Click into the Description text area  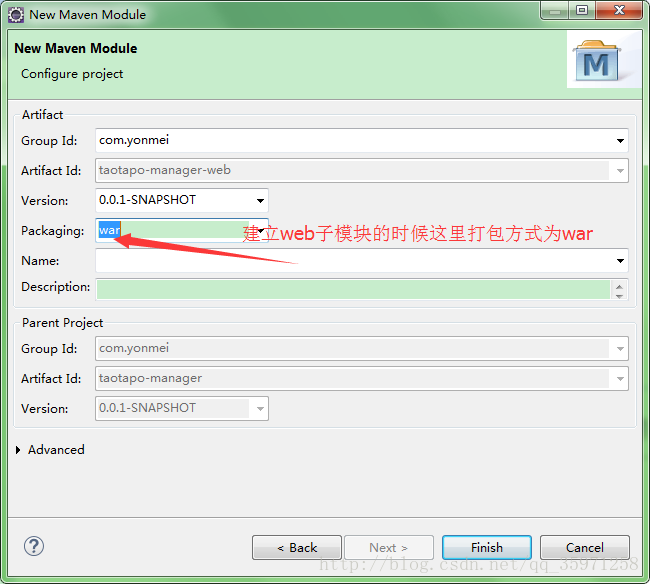[353, 289]
